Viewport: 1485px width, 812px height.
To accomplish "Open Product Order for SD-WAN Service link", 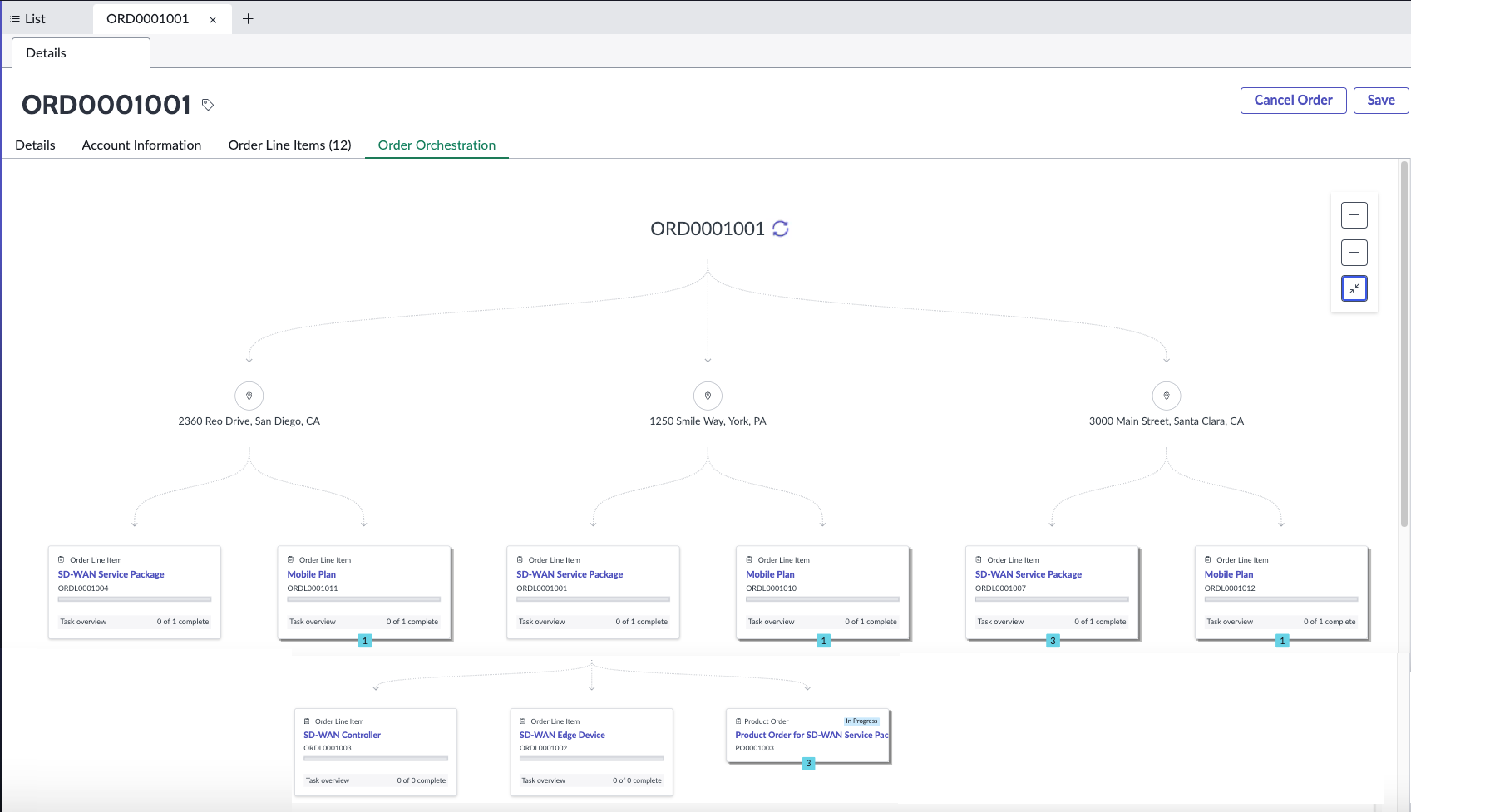I will (812, 735).
